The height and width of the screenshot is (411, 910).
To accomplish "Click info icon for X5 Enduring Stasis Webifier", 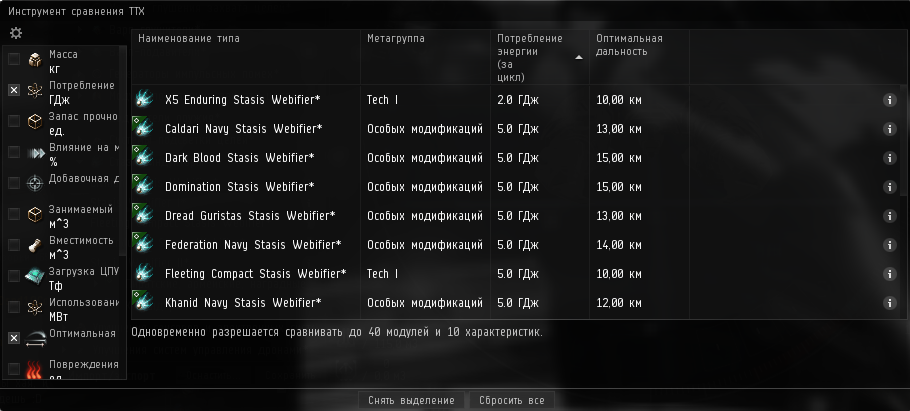I will tap(889, 100).
